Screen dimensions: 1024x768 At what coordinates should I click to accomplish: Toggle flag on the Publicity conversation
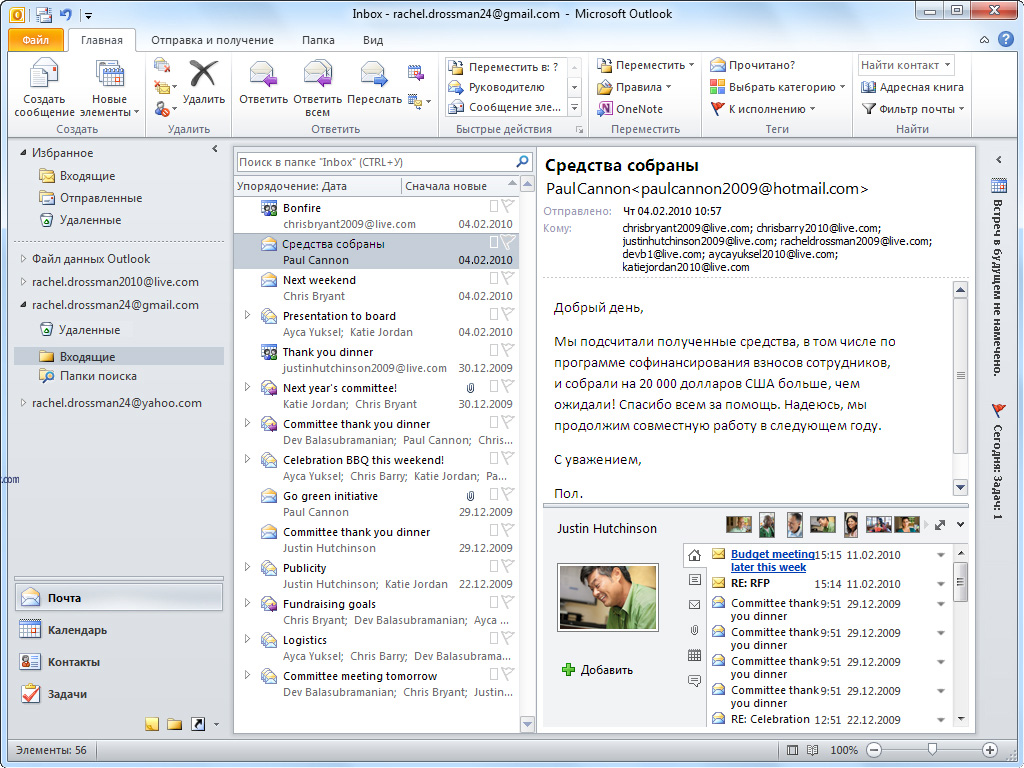pyautogui.click(x=507, y=566)
